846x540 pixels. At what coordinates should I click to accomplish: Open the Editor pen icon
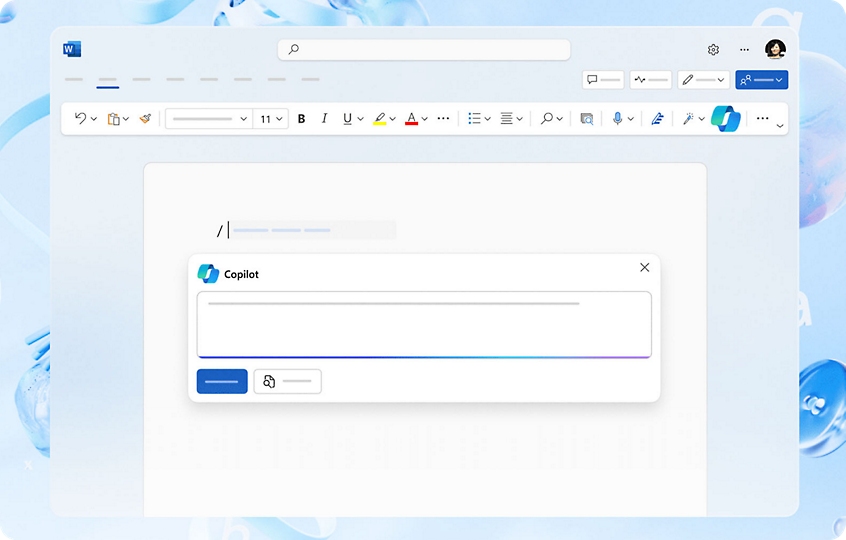[x=657, y=118]
